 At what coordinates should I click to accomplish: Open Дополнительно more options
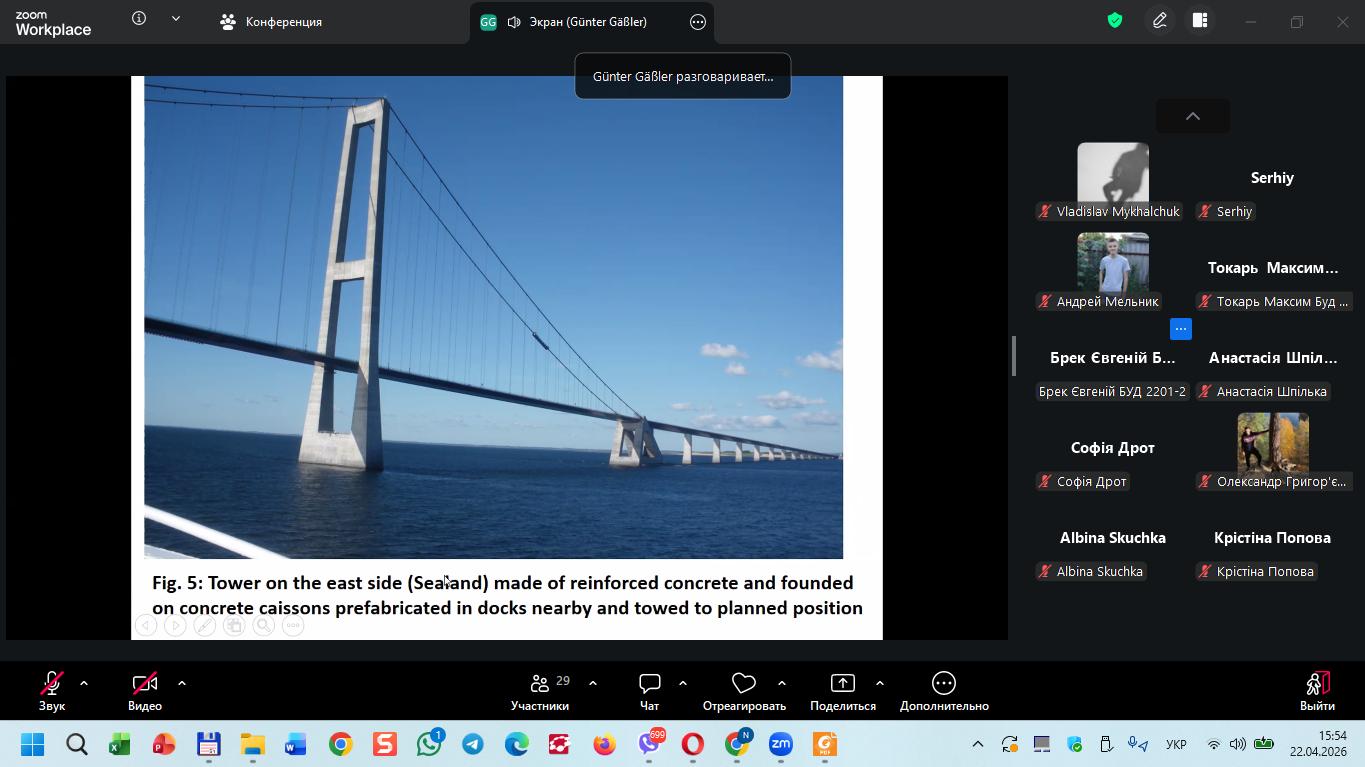point(943,684)
